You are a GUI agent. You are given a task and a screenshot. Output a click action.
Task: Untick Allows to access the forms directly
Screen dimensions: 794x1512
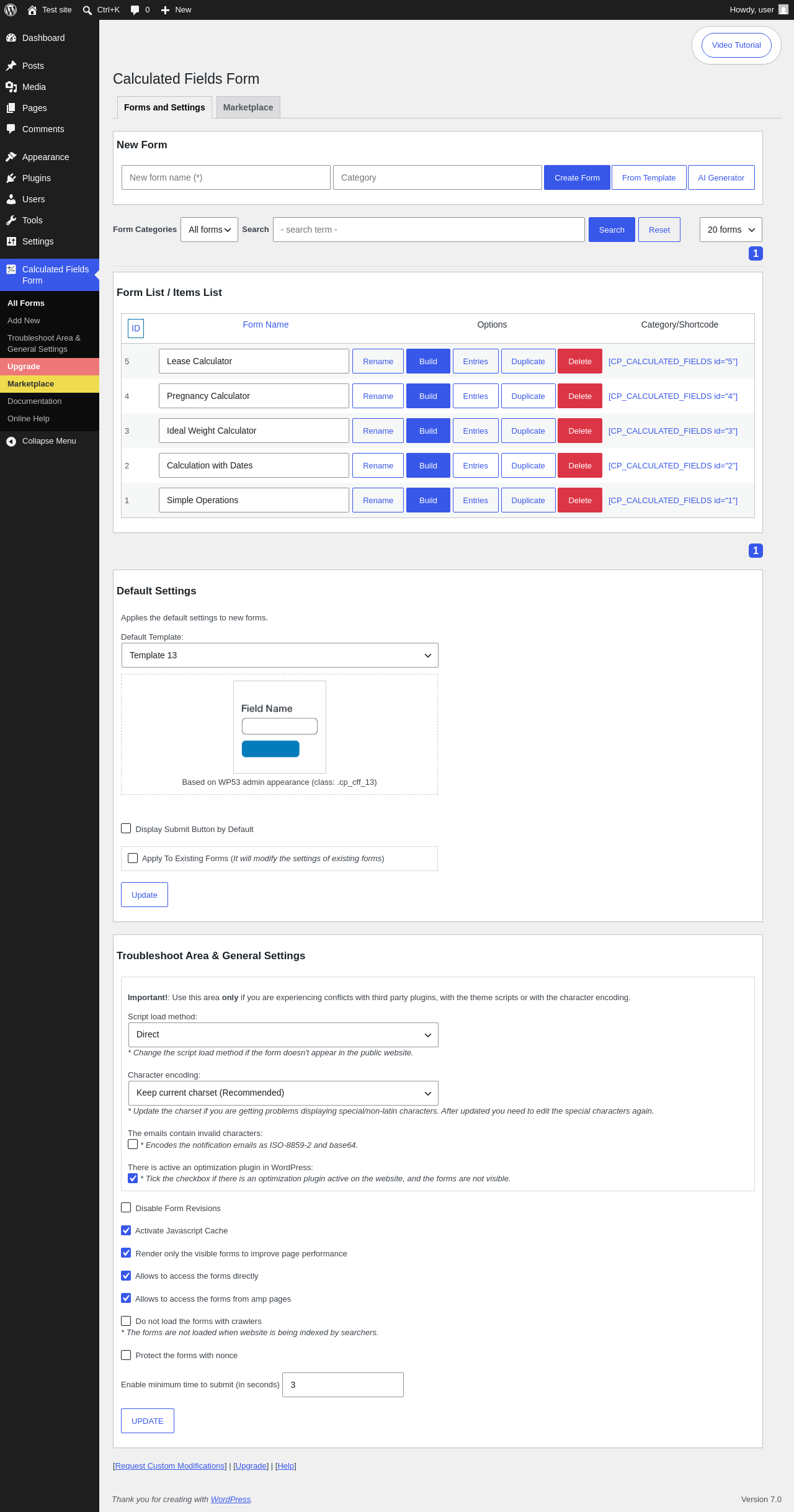[126, 1276]
